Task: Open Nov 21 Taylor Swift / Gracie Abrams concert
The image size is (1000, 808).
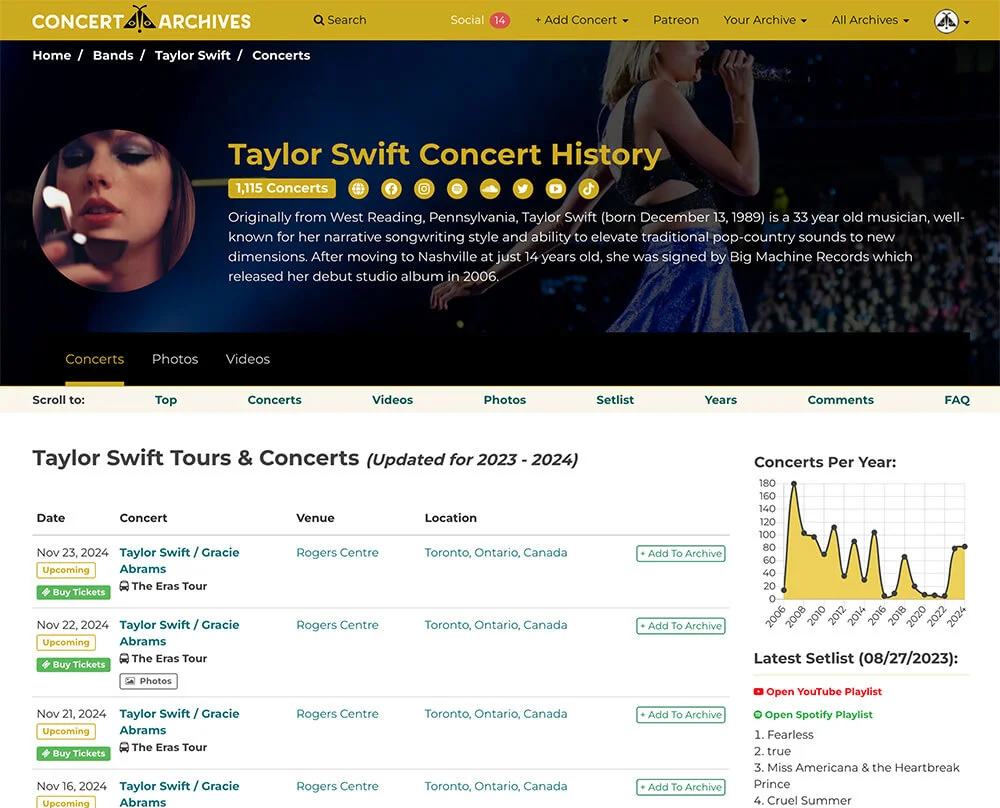Action: (179, 722)
